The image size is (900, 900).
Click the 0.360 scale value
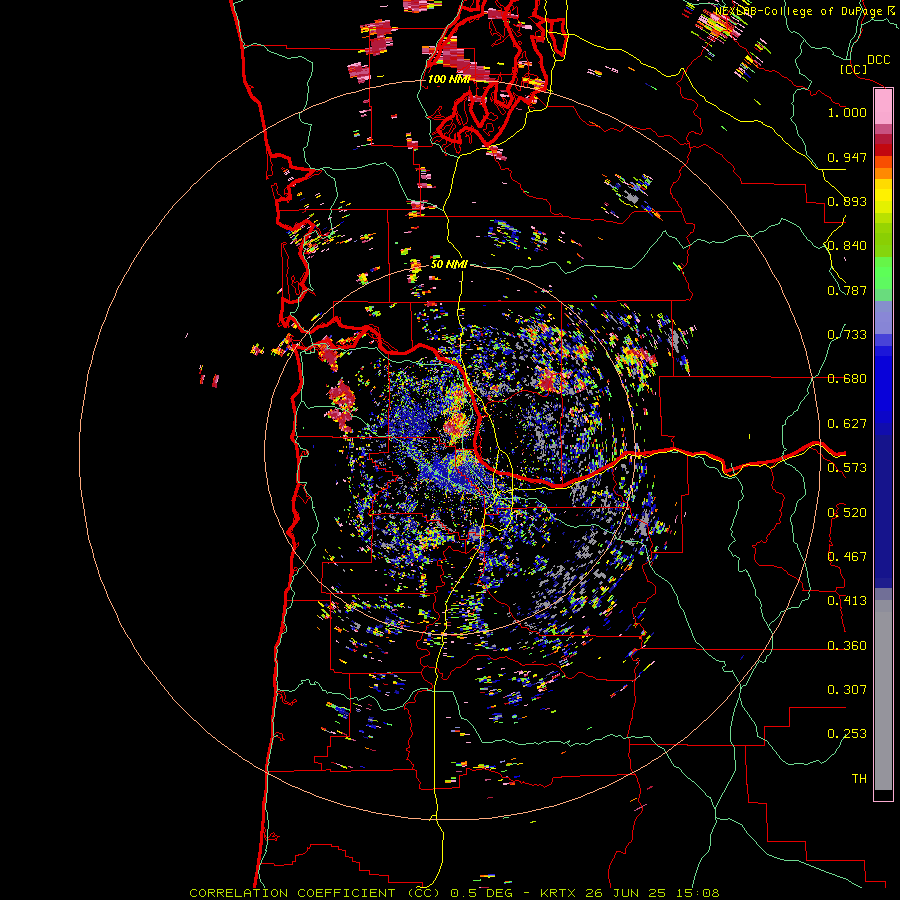(847, 646)
